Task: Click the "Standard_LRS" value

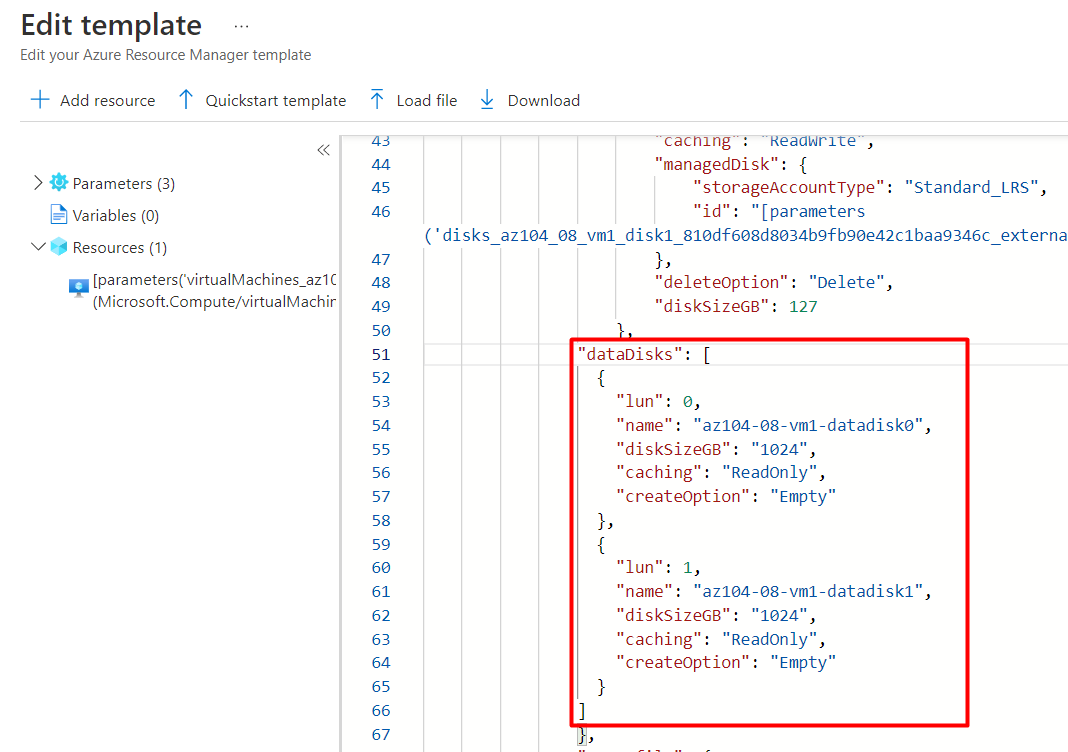Action: tap(971, 187)
